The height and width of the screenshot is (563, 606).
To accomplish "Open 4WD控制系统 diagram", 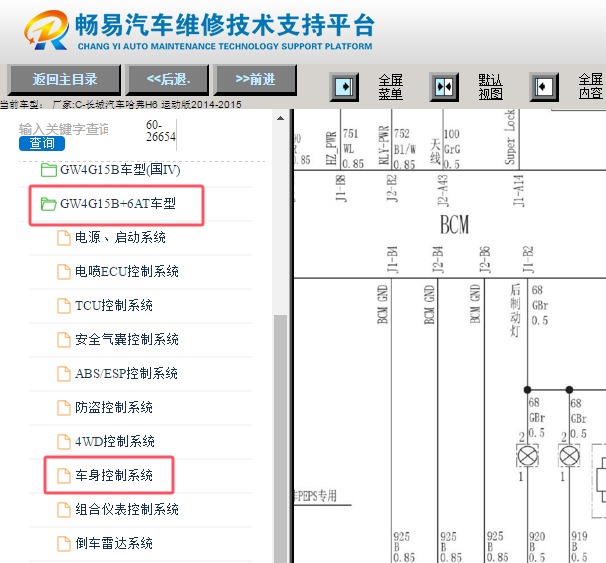I will click(115, 441).
